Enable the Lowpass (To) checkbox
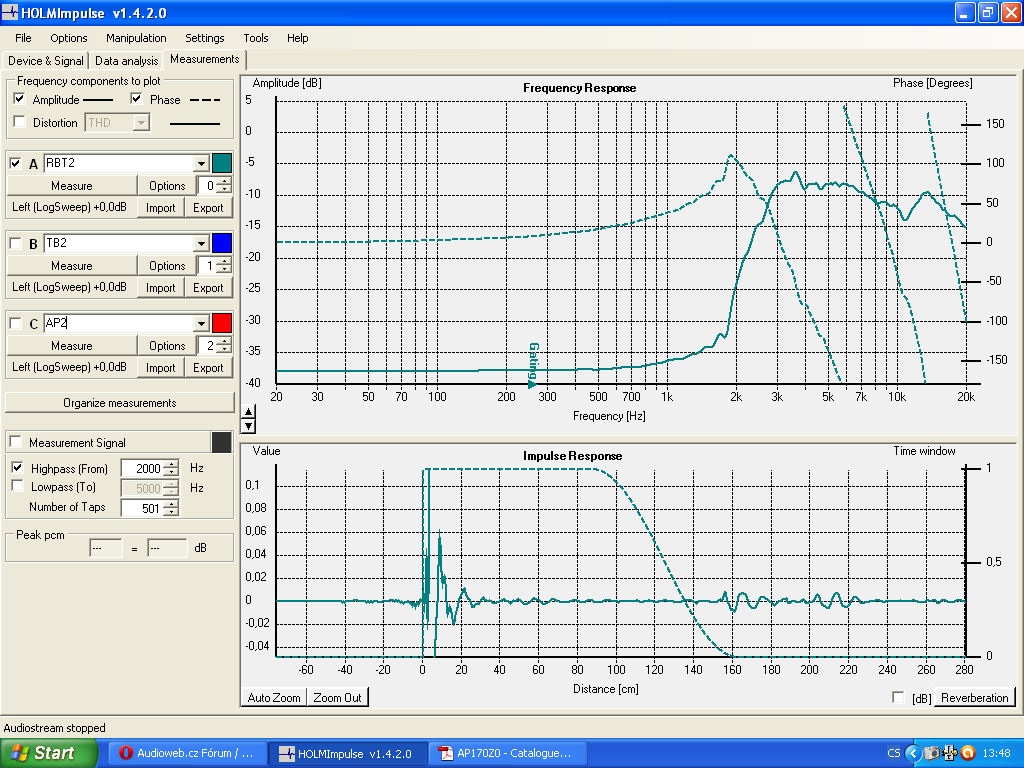1024x768 pixels. pos(18,487)
